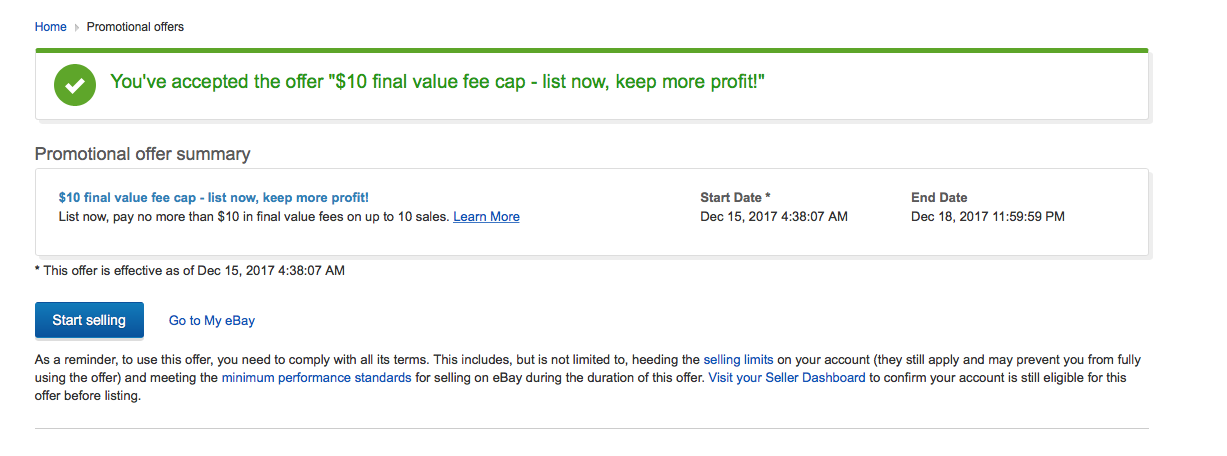Viewport: 1227px width, 456px height.
Task: Click the breadcrumb arrow separator after Home
Action: pos(77,27)
